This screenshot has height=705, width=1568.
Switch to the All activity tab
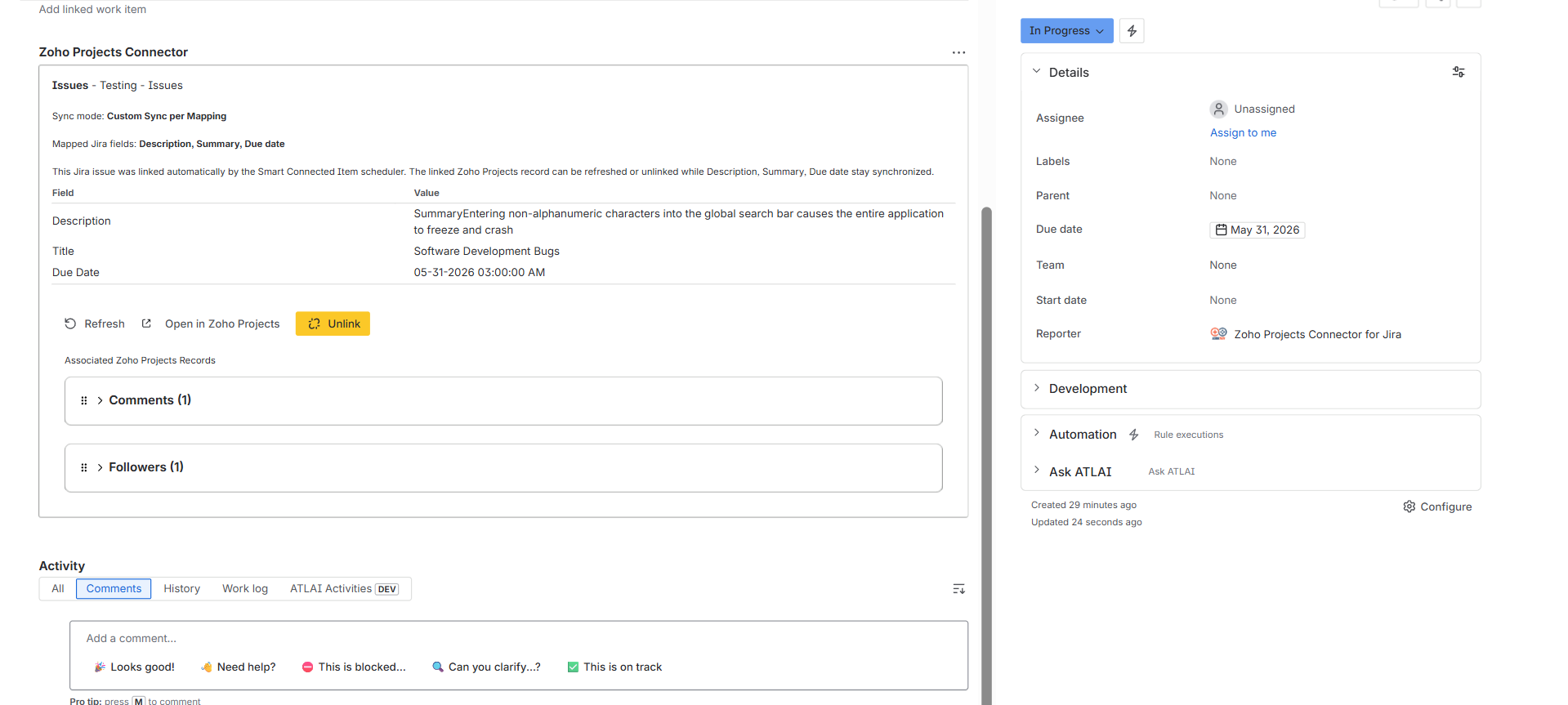tap(58, 589)
